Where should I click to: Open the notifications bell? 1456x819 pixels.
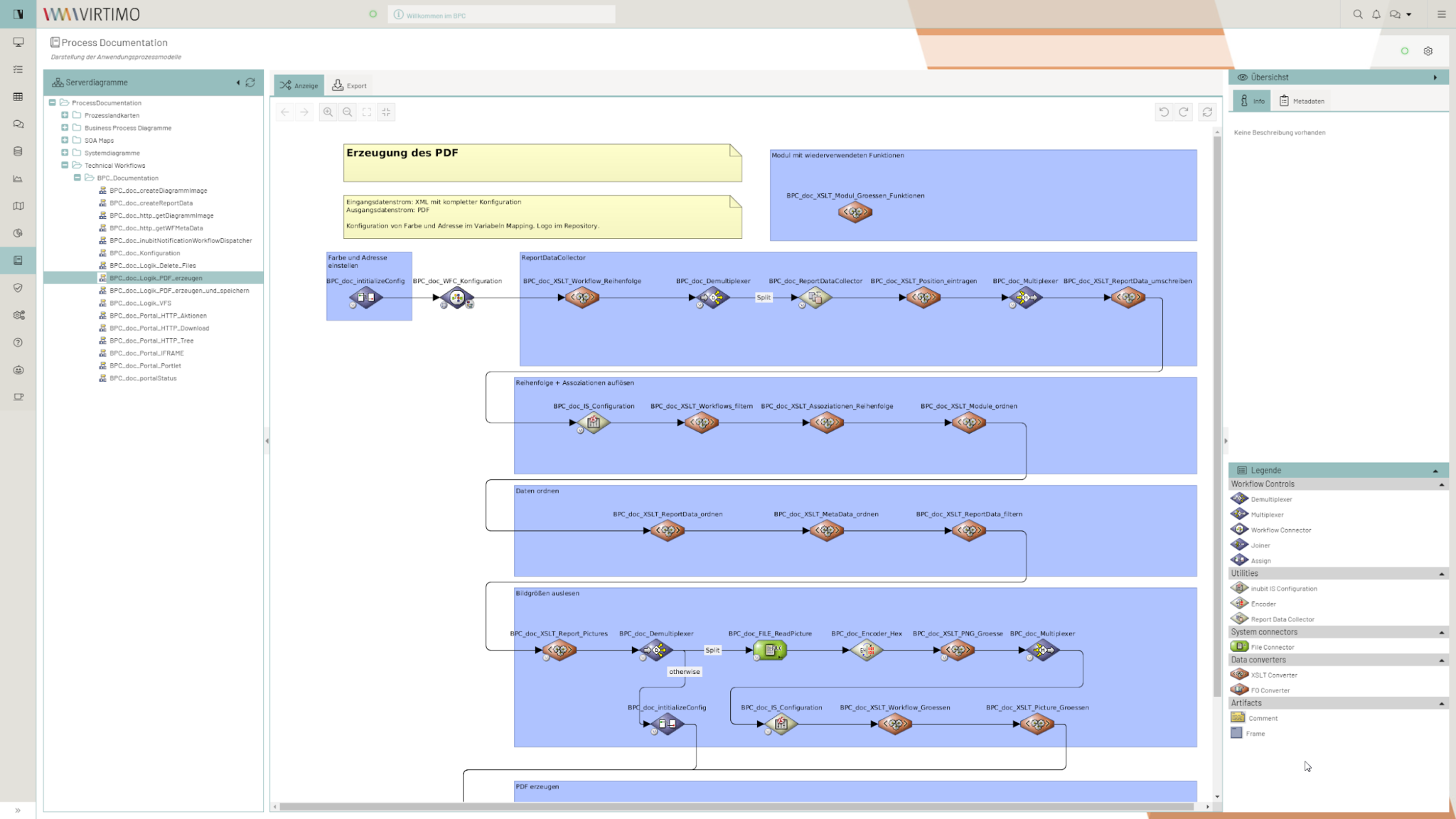(1376, 14)
